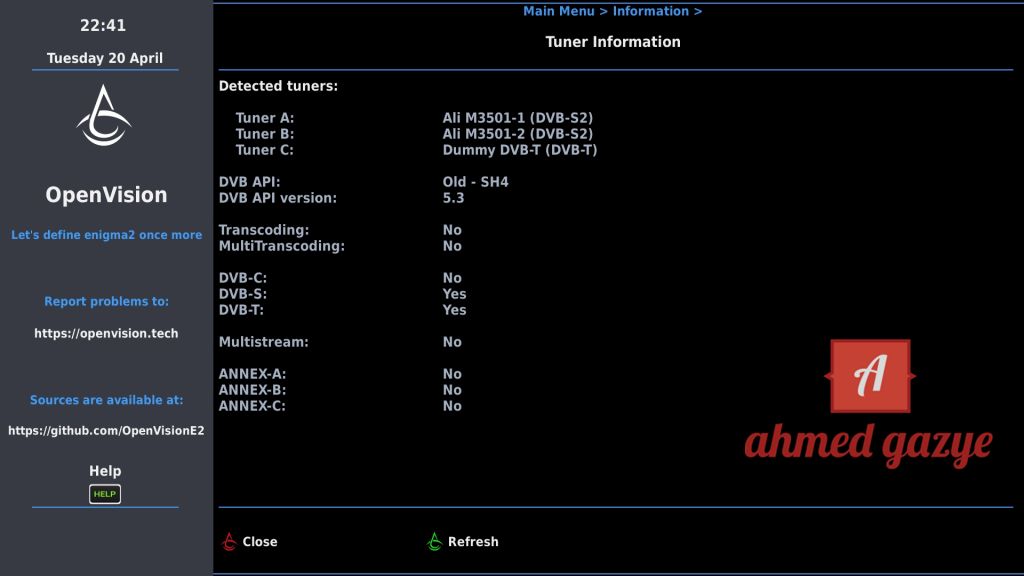This screenshot has height=576, width=1024.
Task: Click the ANNEX-C label
Action: coord(252,406)
